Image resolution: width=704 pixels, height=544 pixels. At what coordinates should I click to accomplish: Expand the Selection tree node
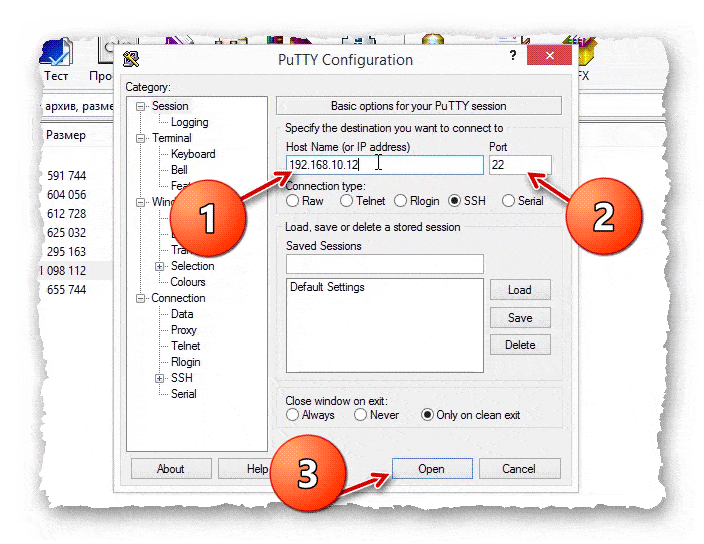coord(159,267)
